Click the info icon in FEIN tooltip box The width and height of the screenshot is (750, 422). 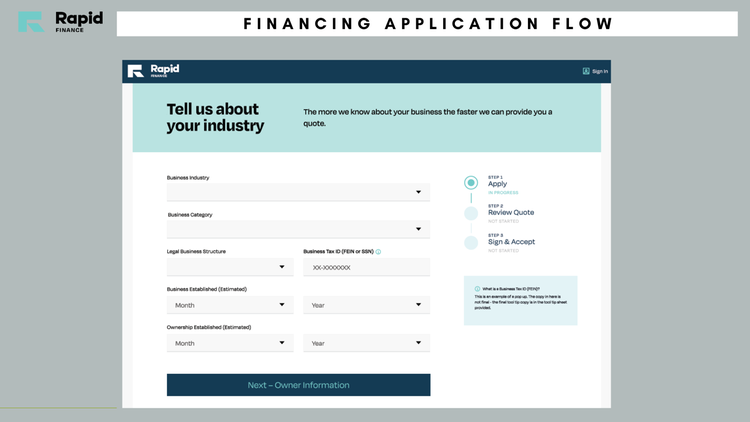(x=477, y=289)
